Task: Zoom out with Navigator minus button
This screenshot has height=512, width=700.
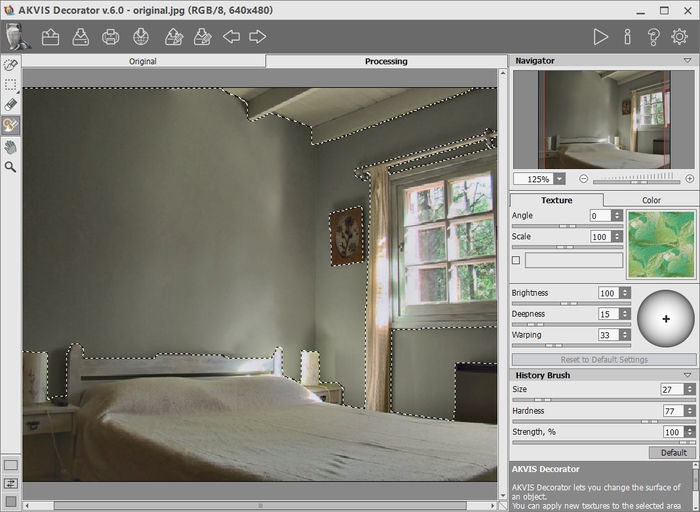Action: [583, 179]
